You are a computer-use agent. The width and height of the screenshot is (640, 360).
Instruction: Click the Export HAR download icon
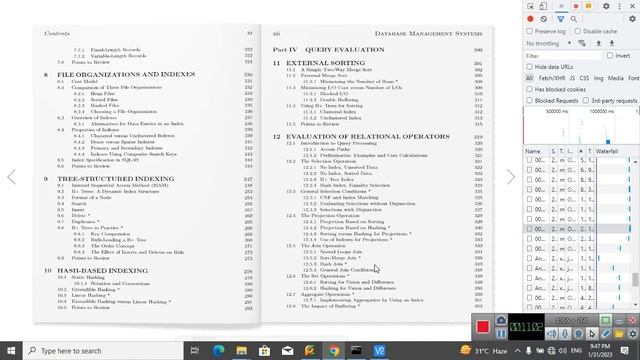click(612, 43)
